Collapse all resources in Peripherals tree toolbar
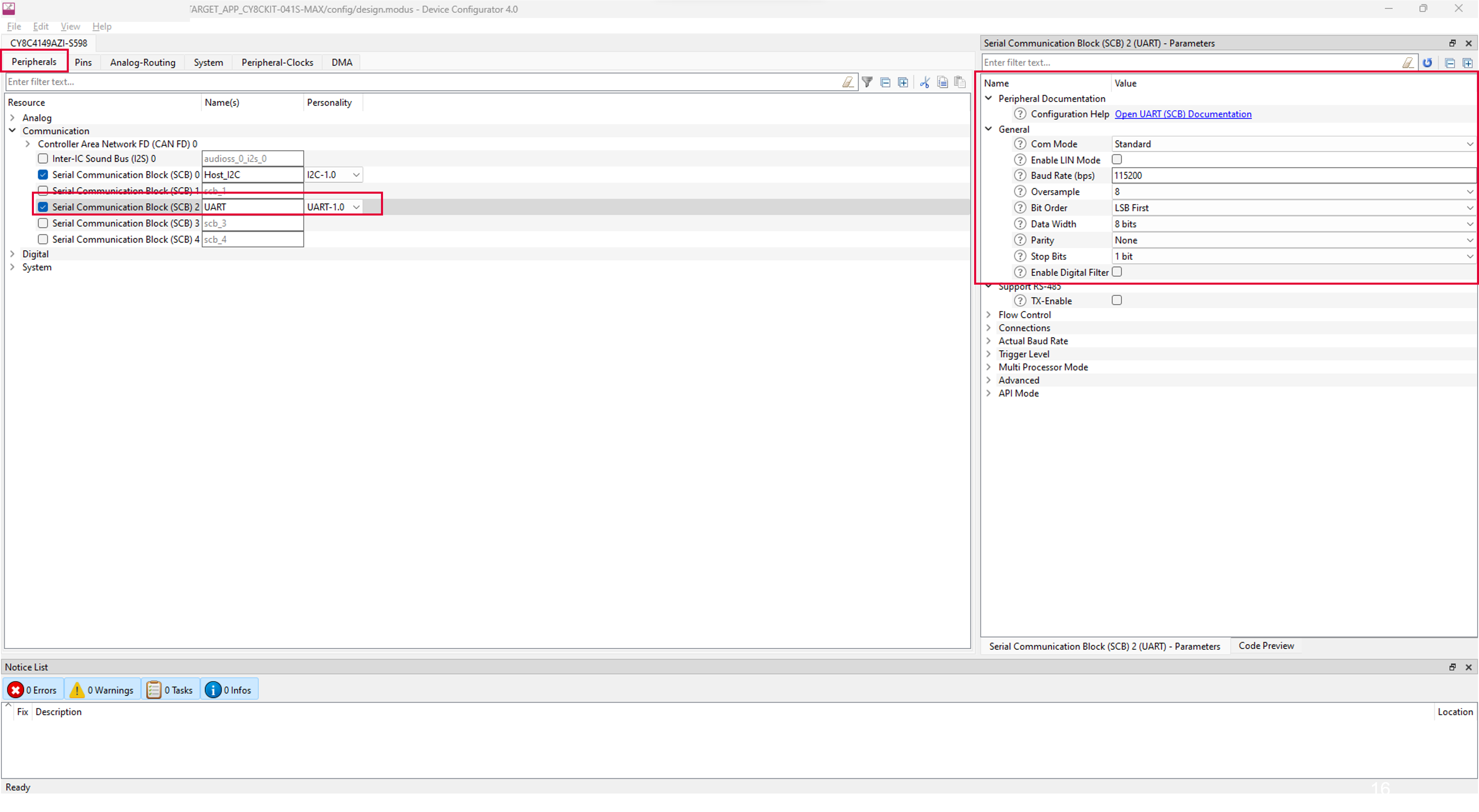Image resolution: width=1479 pixels, height=812 pixels. click(x=885, y=82)
